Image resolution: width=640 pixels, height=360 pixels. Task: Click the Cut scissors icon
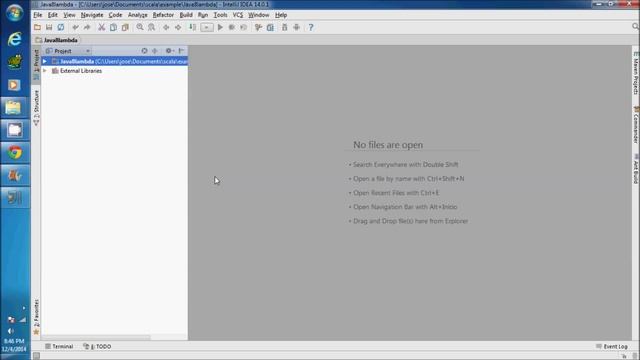pyautogui.click(x=102, y=27)
